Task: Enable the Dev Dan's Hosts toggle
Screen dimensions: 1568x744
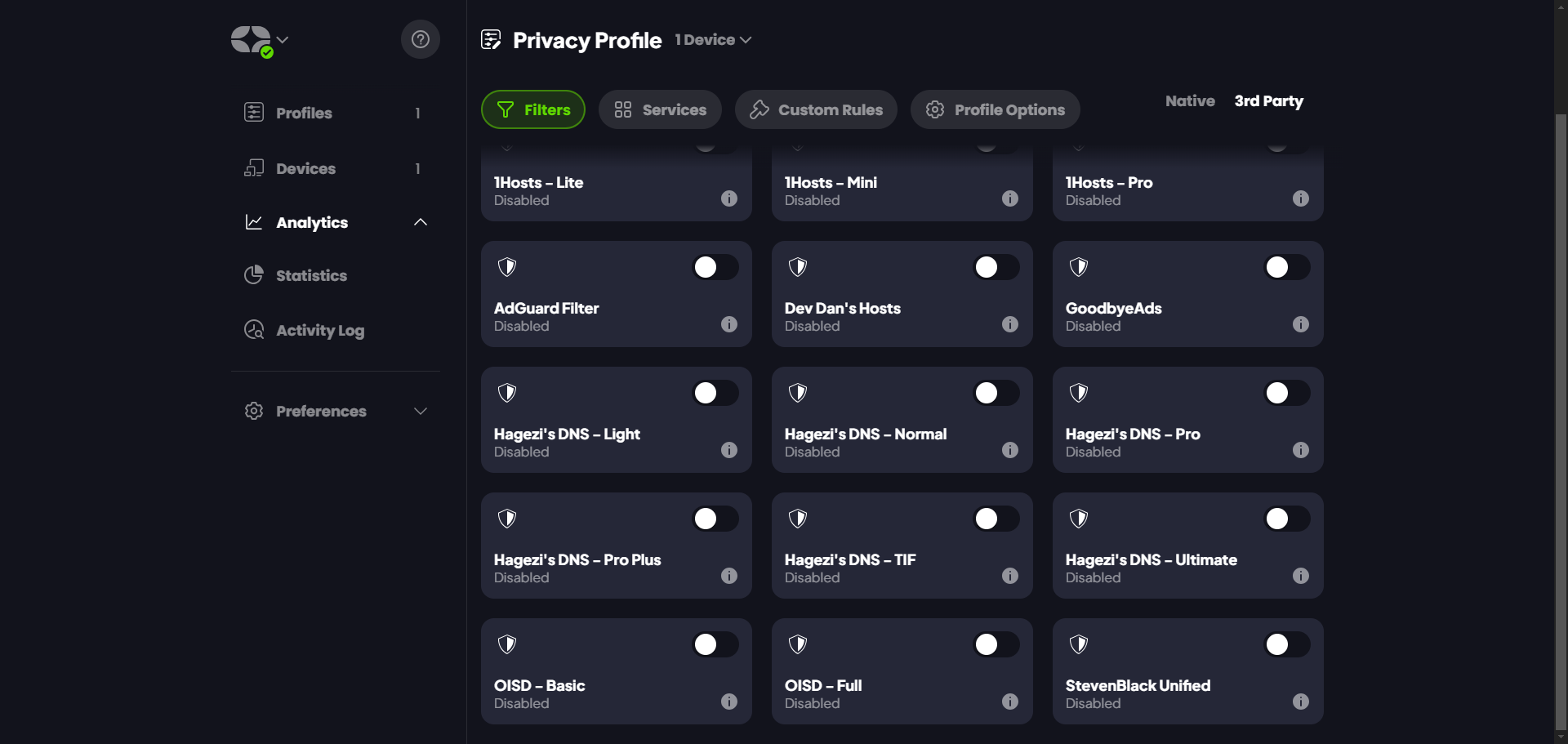Action: click(996, 267)
